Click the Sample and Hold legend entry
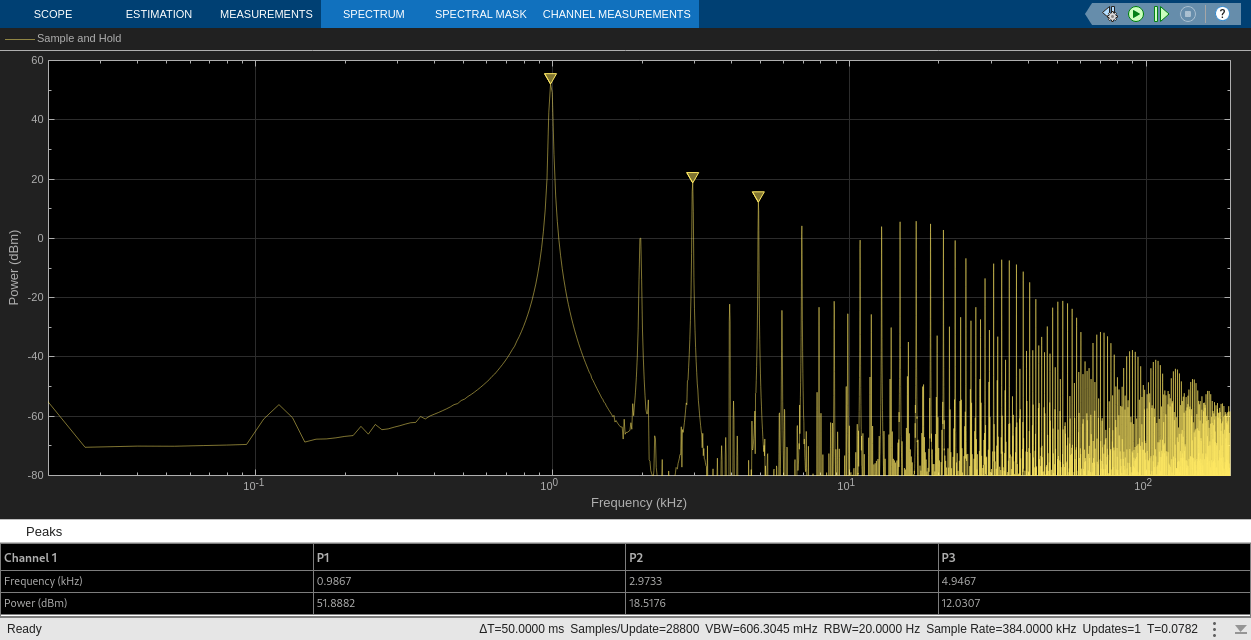Screen dimensions: 1251x640 click(x=78, y=38)
